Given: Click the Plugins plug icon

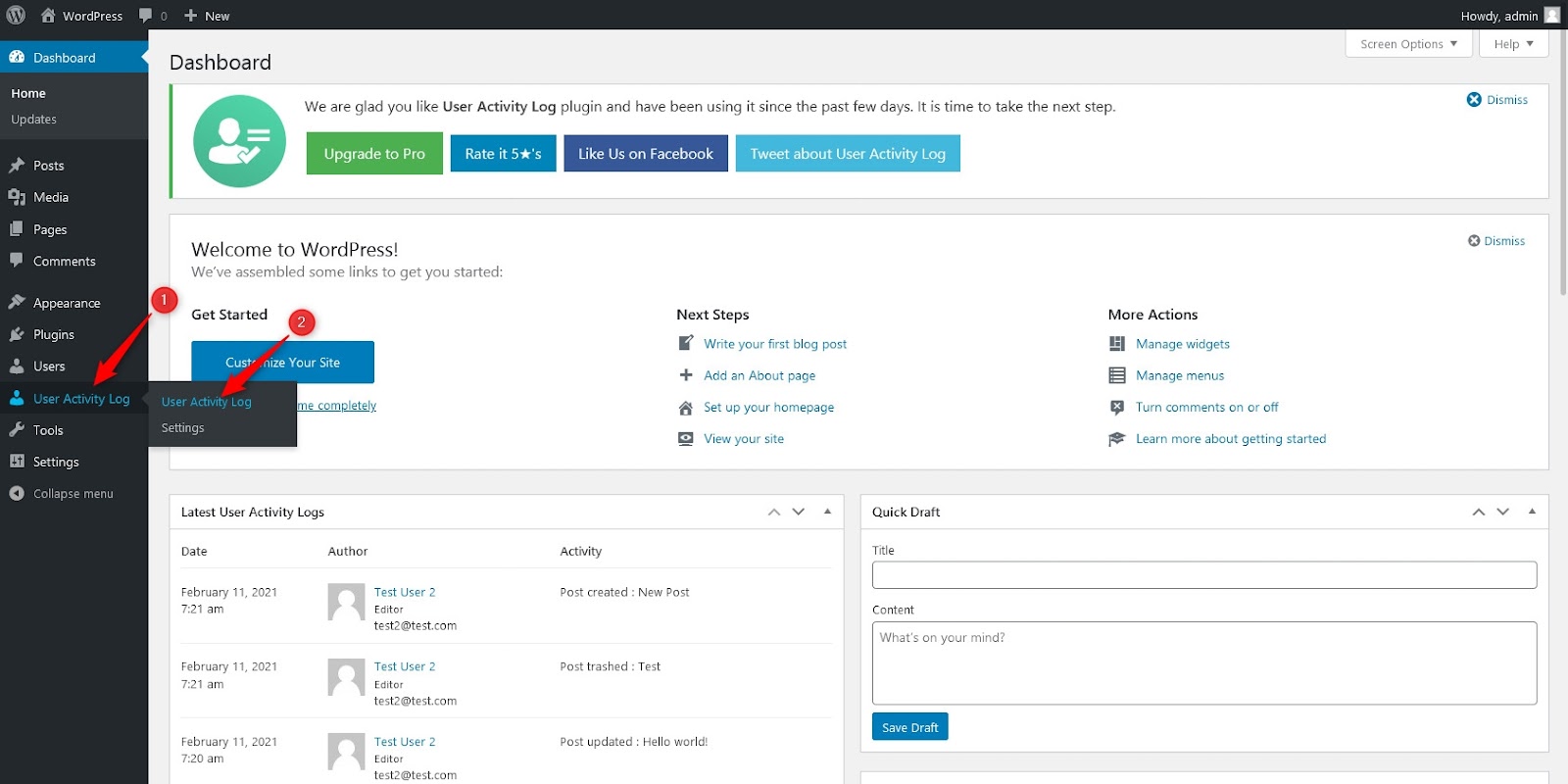Looking at the screenshot, I should 17,334.
